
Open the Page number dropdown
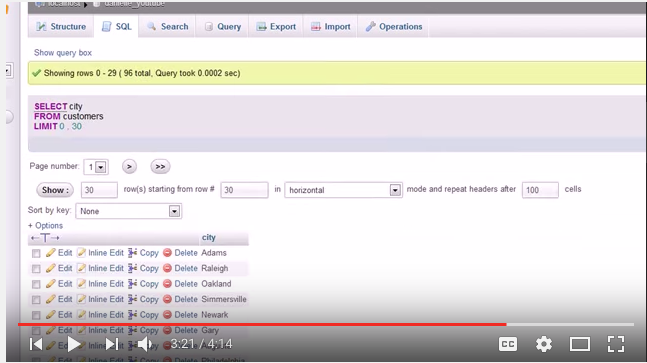pyautogui.click(x=96, y=167)
